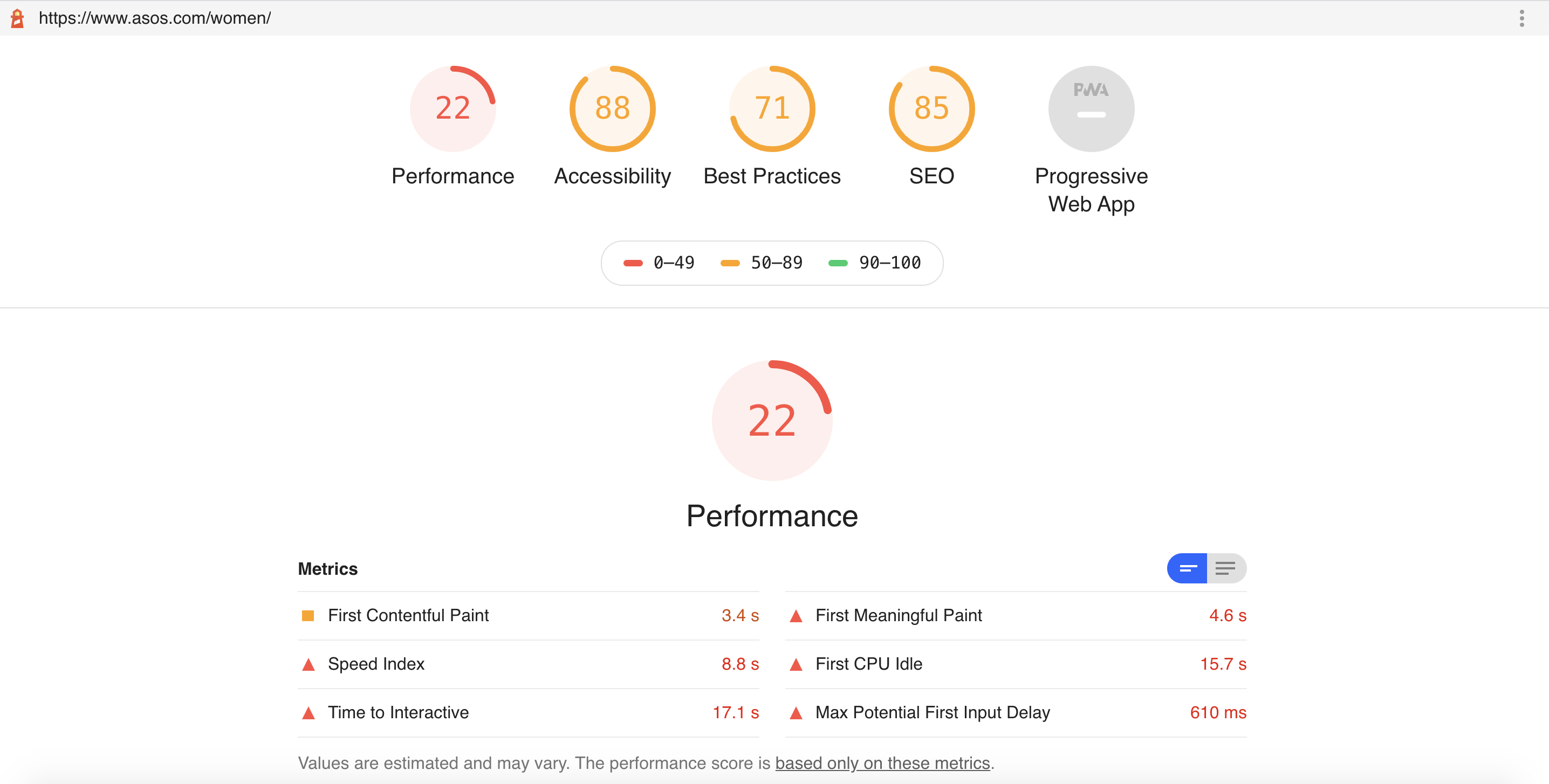Image resolution: width=1549 pixels, height=784 pixels.
Task: Toggle to list layout for metrics display
Action: [1225, 568]
